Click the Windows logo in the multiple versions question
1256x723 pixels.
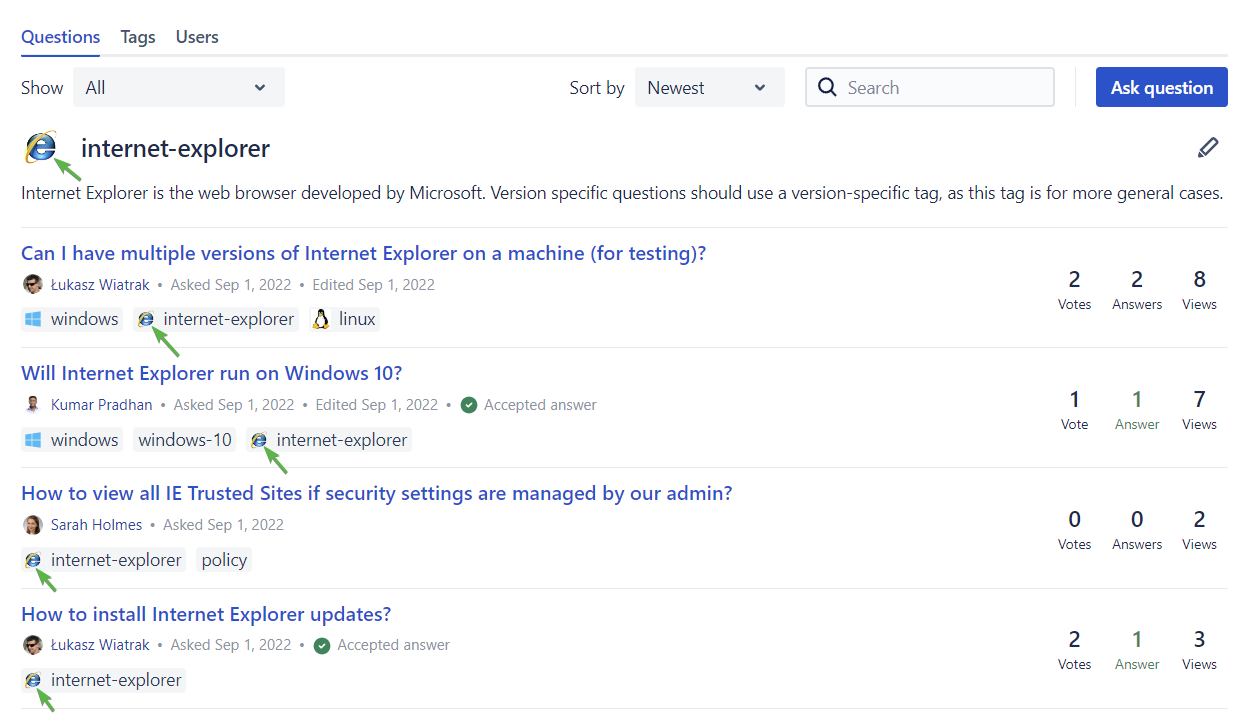coord(33,319)
